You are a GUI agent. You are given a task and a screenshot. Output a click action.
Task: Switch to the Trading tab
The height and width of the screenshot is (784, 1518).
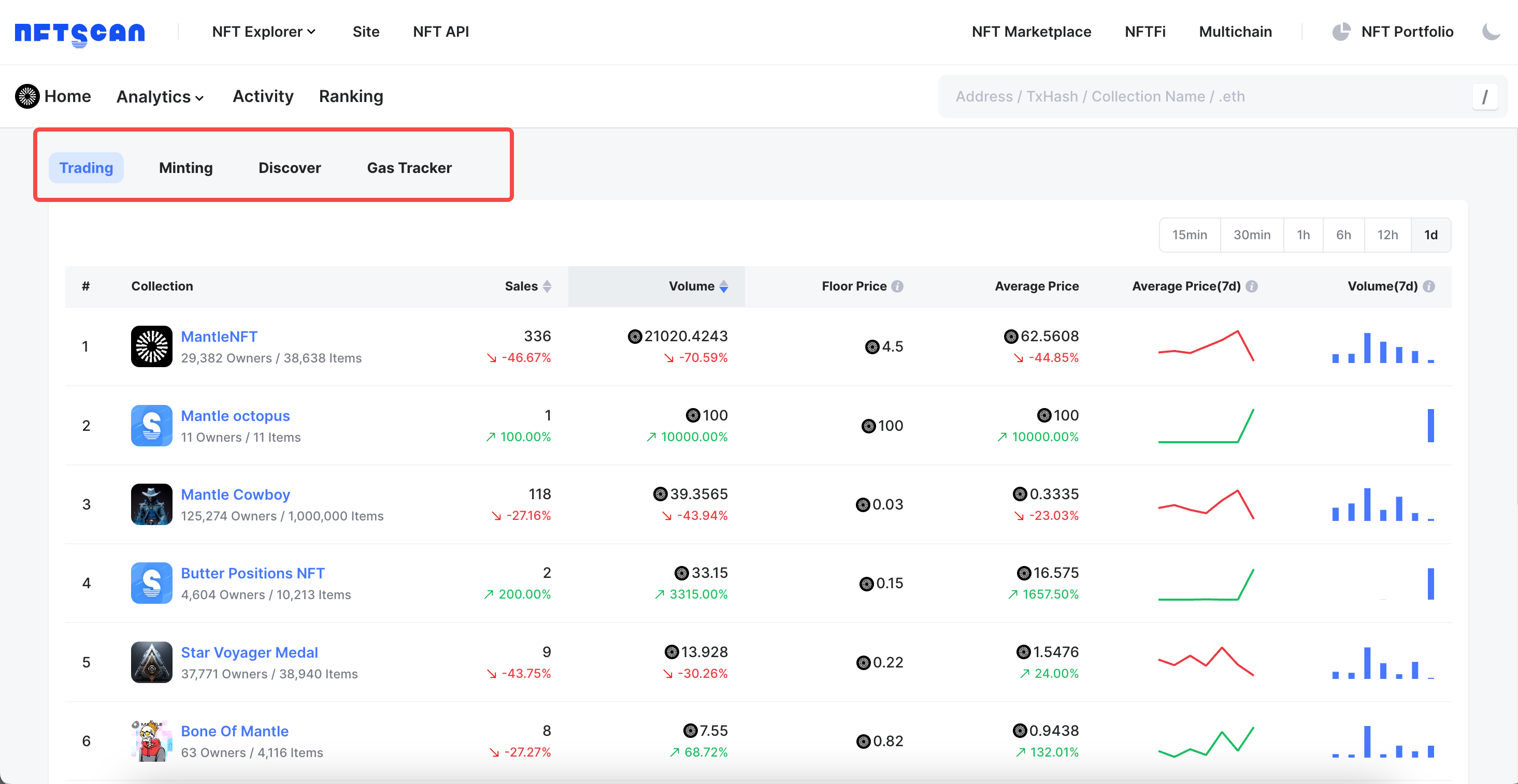[86, 168]
